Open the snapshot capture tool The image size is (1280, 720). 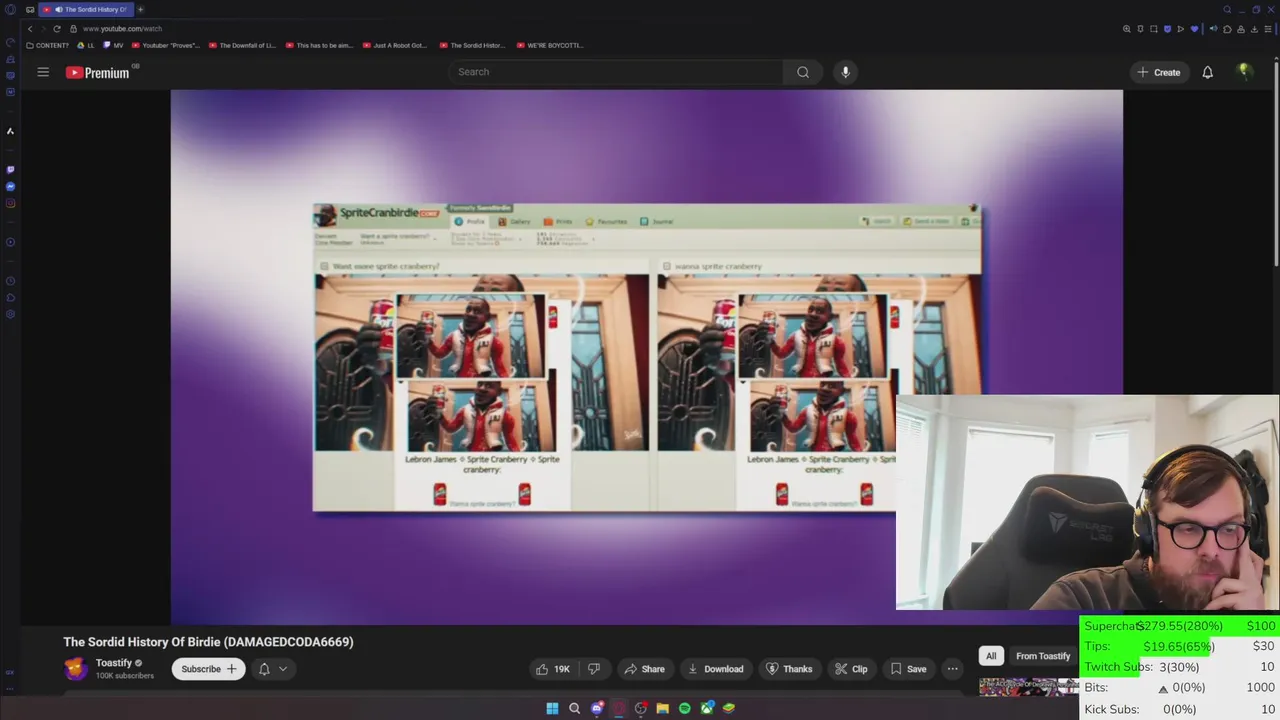[x=1154, y=29]
